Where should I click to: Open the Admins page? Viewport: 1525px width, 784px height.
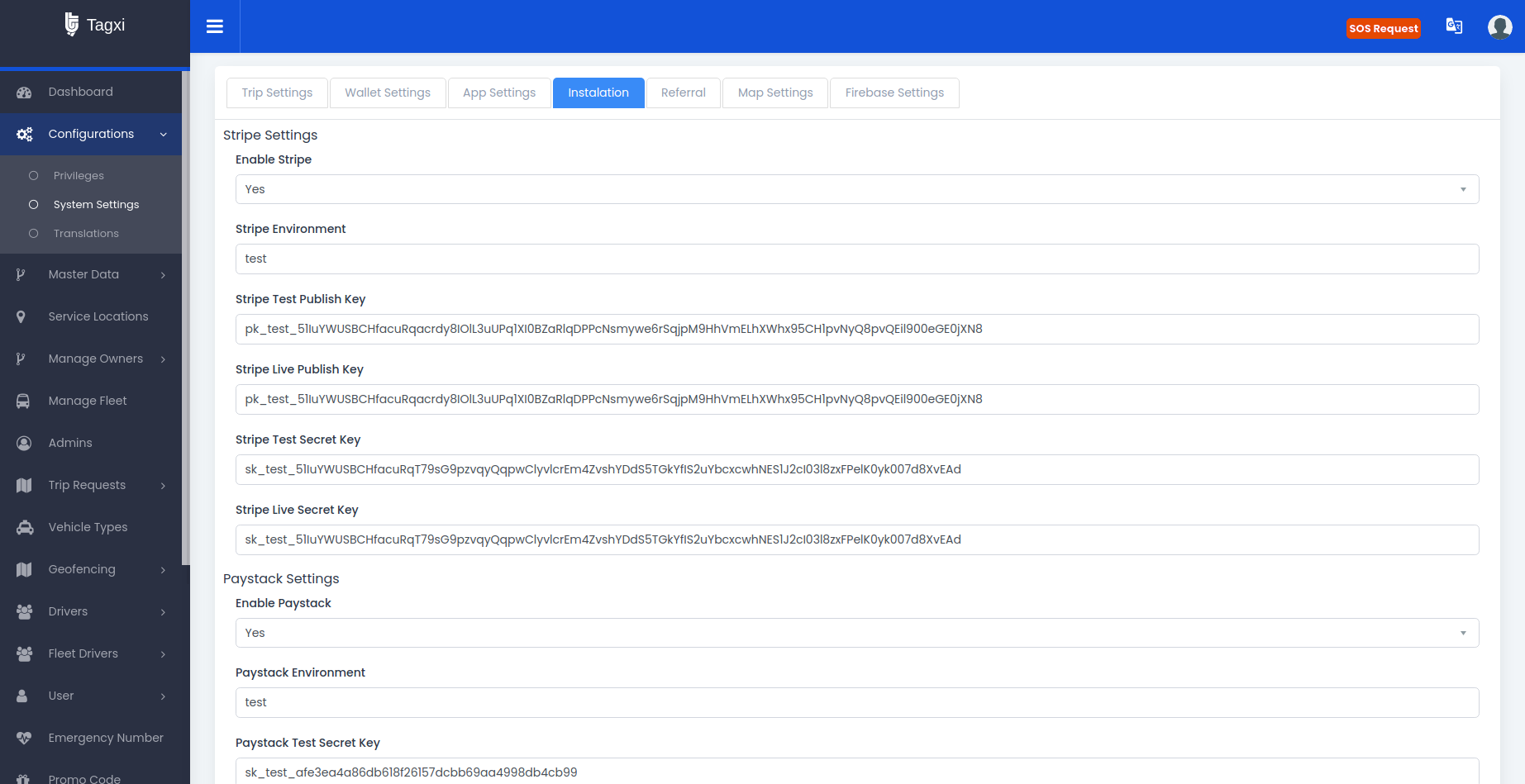coord(70,443)
